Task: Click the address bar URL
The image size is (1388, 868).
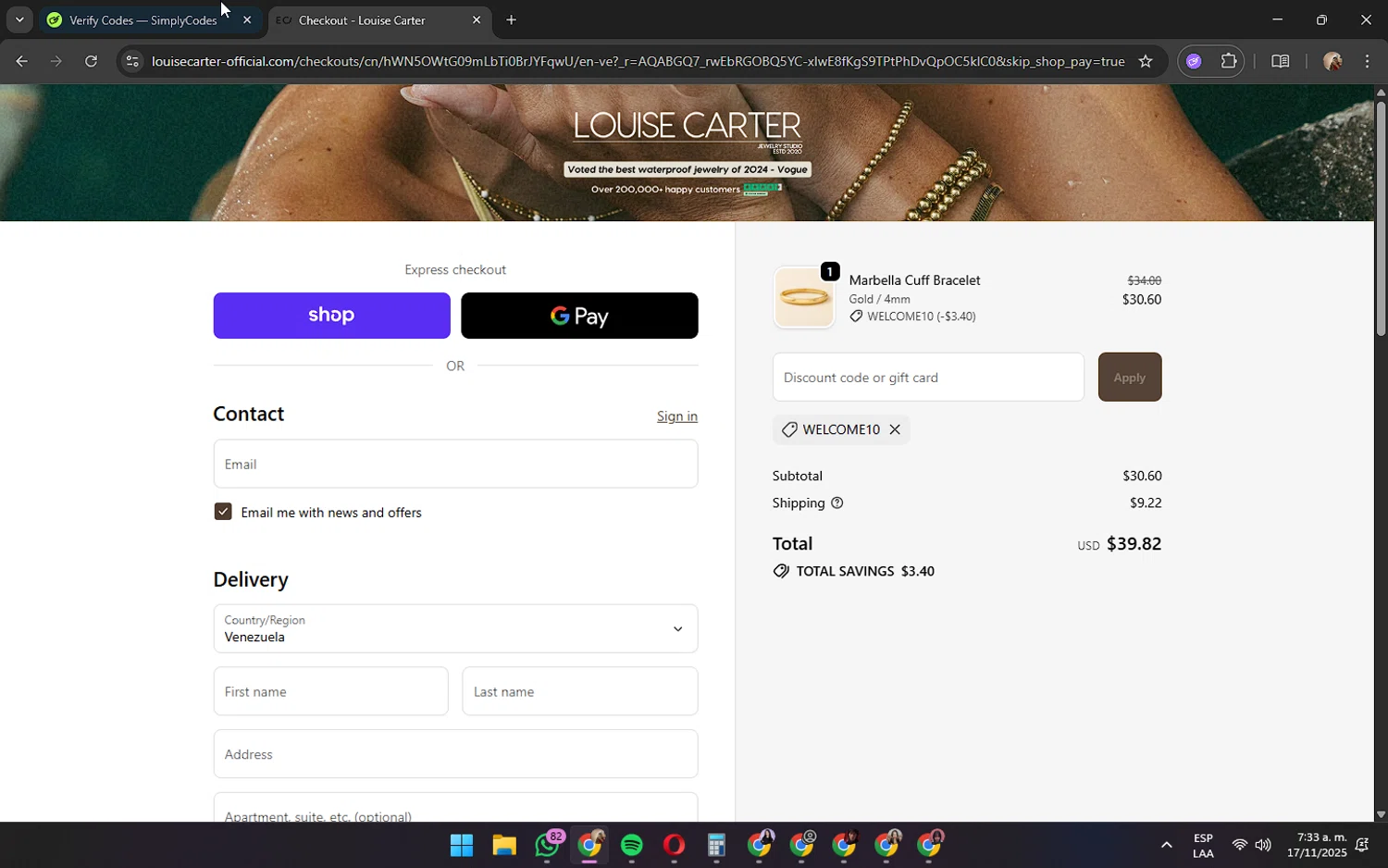Action: tap(638, 61)
